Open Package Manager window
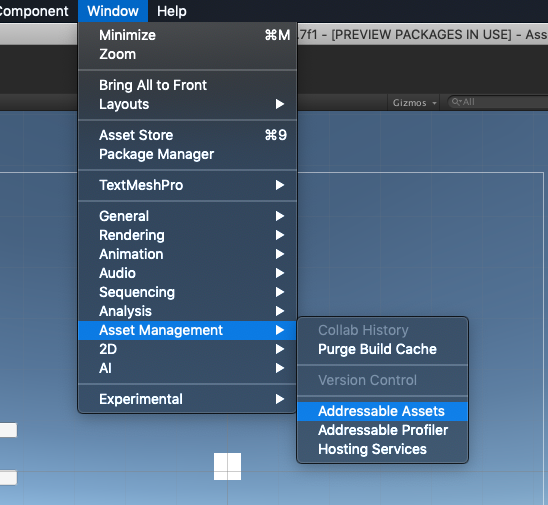548x505 pixels. tap(187, 154)
